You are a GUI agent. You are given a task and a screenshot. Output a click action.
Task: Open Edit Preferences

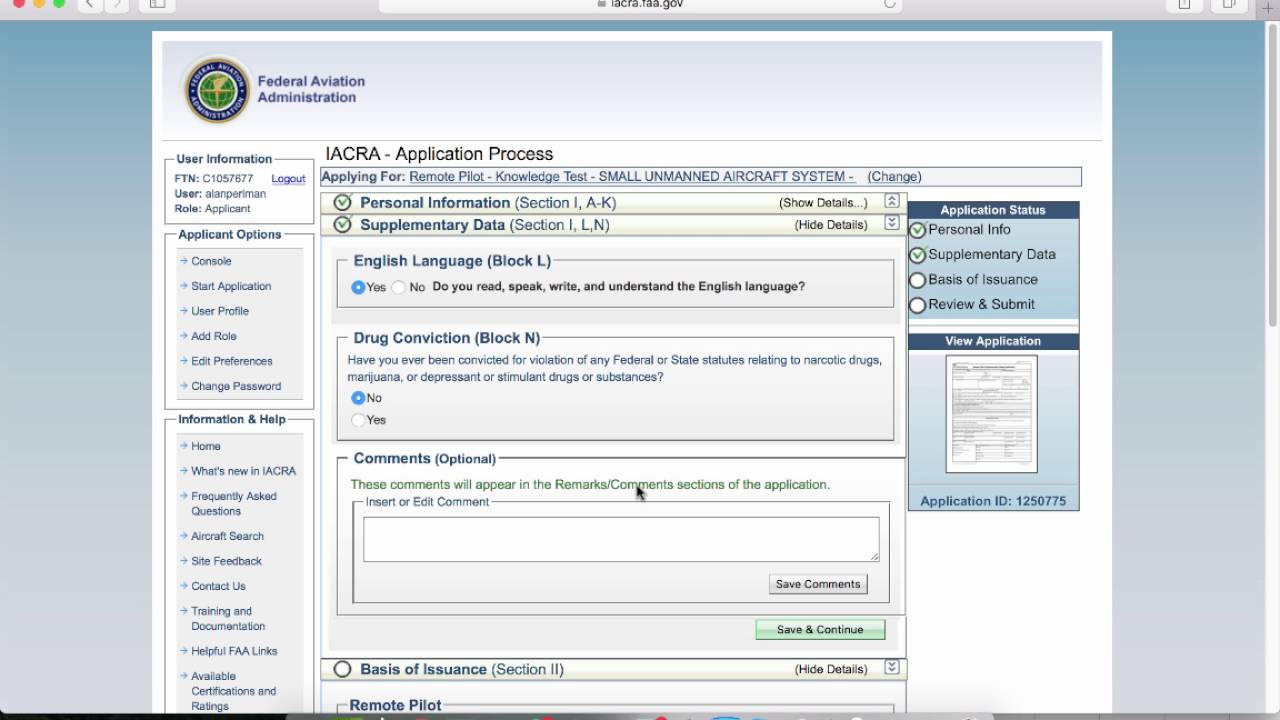point(232,361)
